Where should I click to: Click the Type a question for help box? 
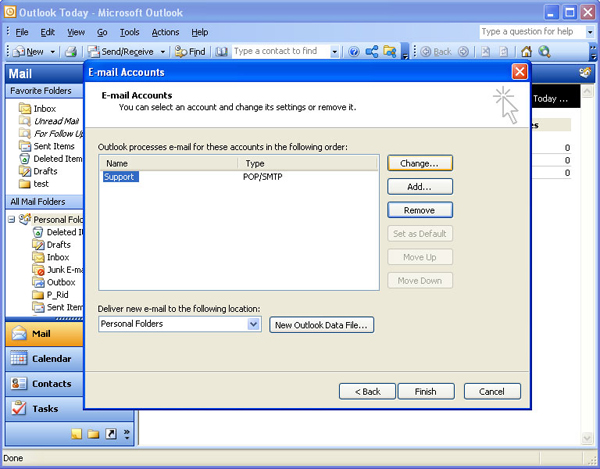[x=532, y=32]
